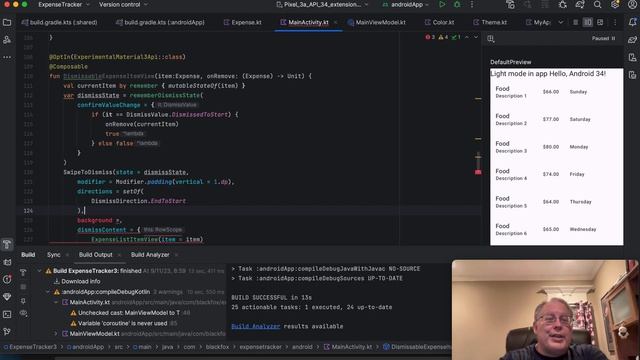This screenshot has width=640, height=360.
Task: Switch to the build.gradle.kts (:shared) tab
Action: tap(59, 22)
